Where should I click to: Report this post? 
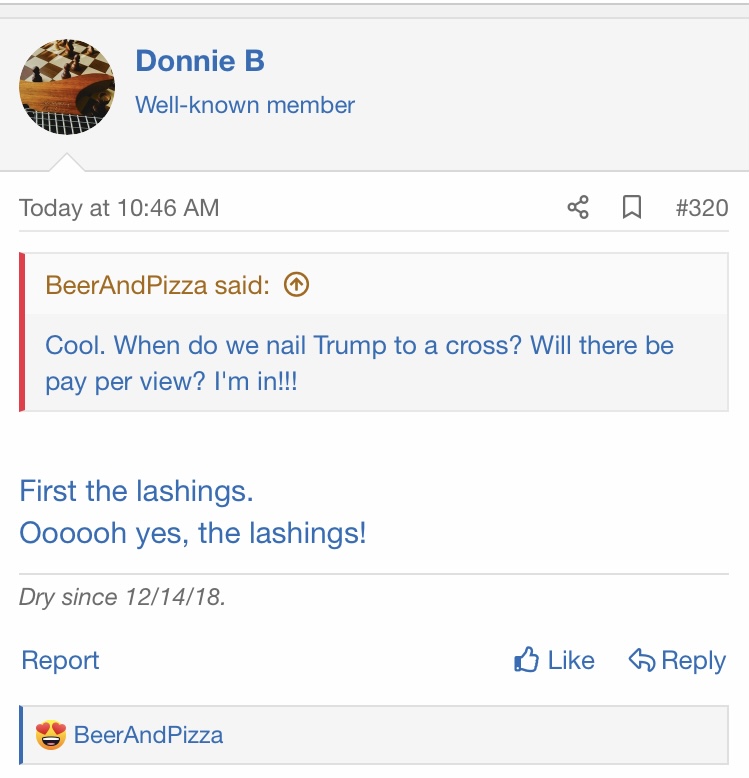coord(60,660)
